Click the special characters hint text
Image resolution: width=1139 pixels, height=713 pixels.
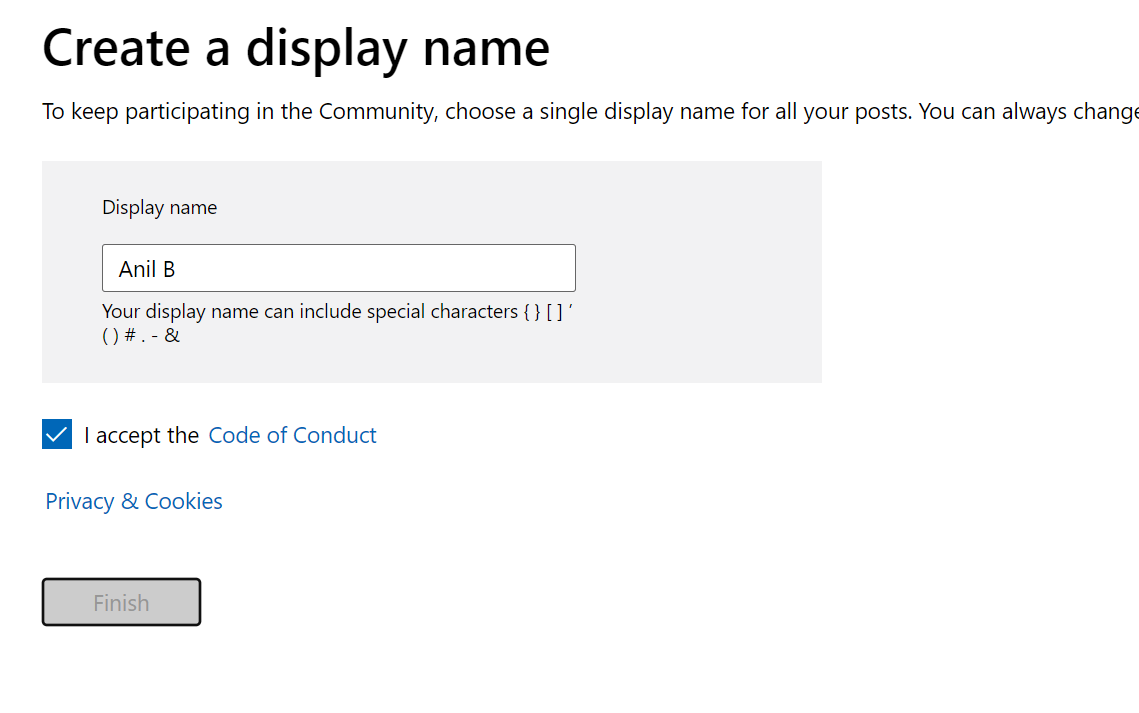(x=337, y=312)
